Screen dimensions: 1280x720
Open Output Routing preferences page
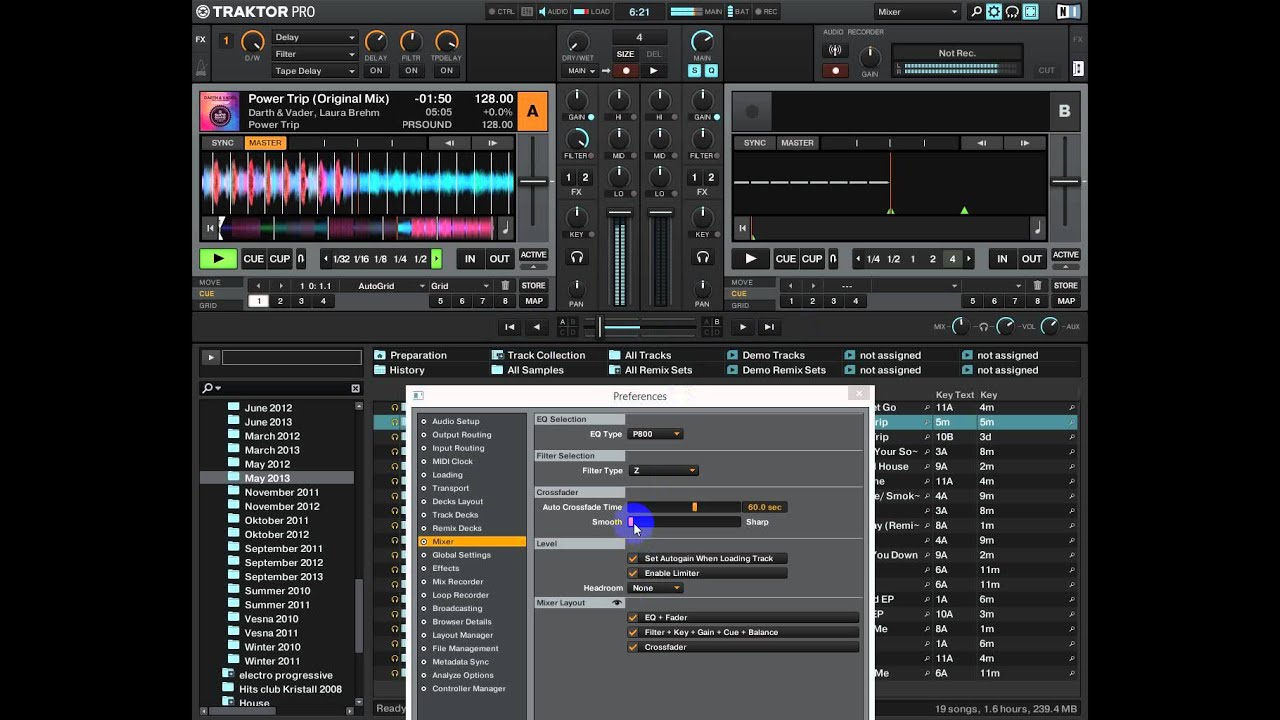pyautogui.click(x=462, y=435)
